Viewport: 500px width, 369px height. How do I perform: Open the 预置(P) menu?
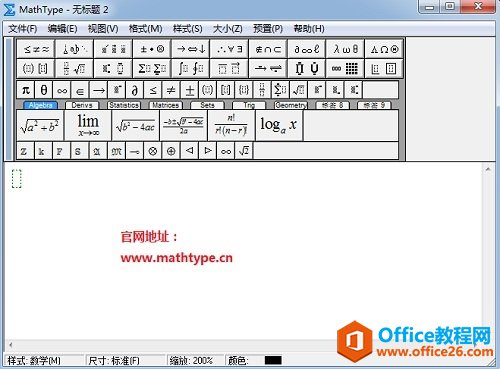(x=268, y=29)
